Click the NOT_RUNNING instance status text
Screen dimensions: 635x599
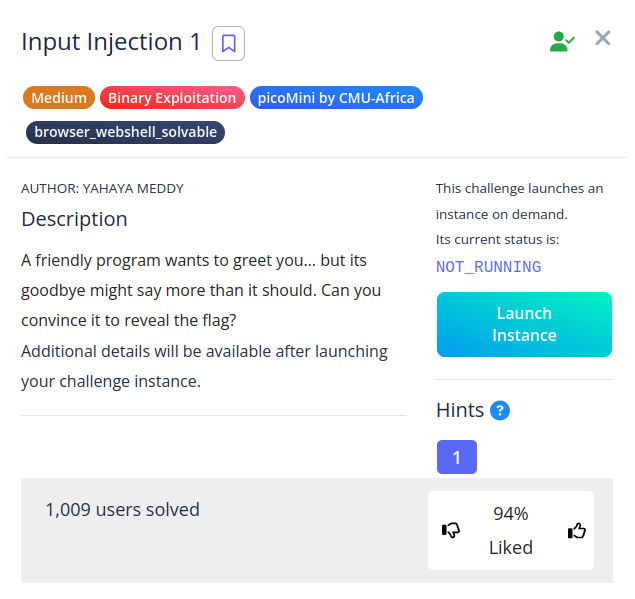(489, 267)
